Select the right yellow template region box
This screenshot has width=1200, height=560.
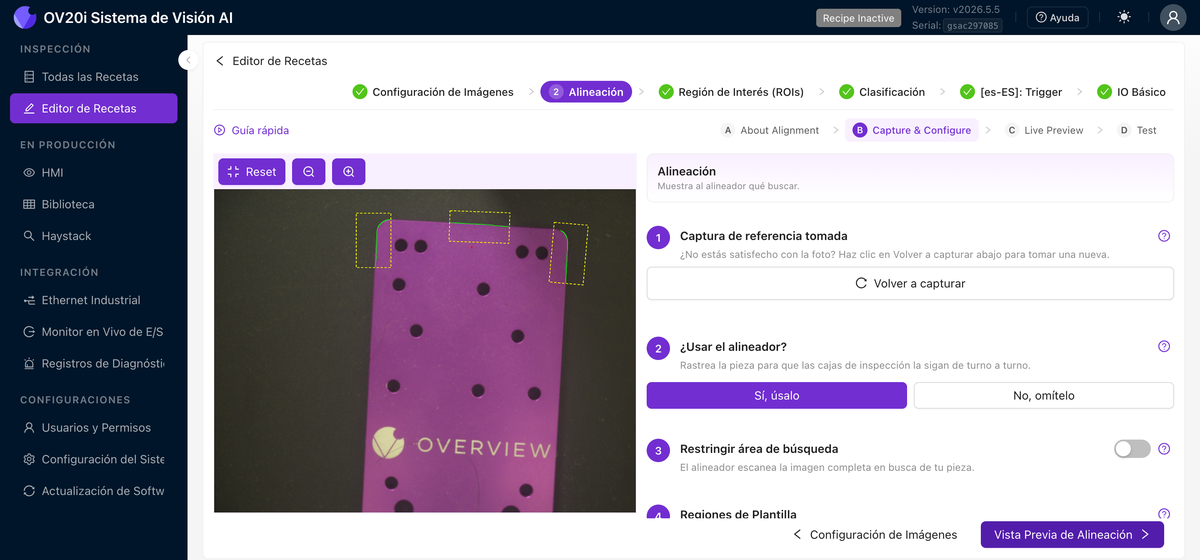pos(569,253)
